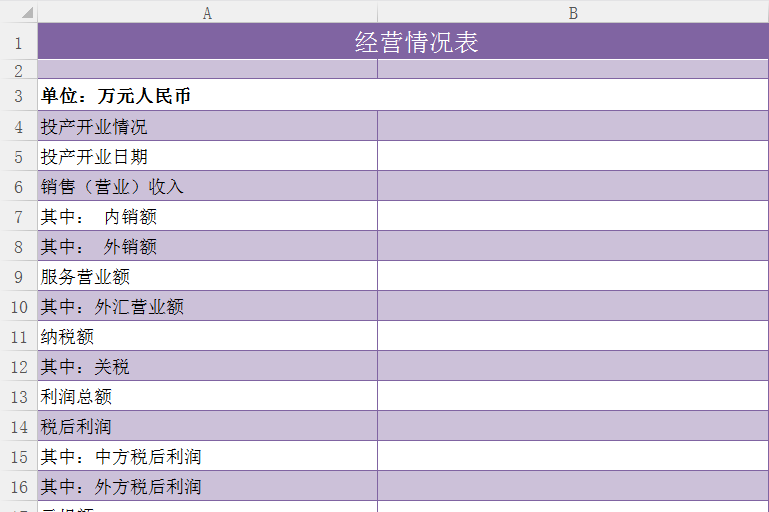The height and width of the screenshot is (512, 769).
Task: Select the 销售（营业）收入 cell
Action: pyautogui.click(x=112, y=187)
